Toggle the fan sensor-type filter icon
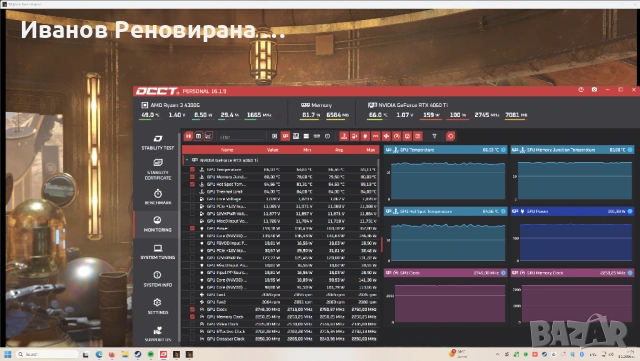 click(x=386, y=136)
